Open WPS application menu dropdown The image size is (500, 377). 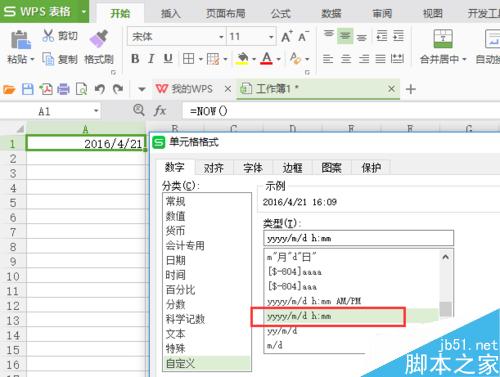coord(84,12)
